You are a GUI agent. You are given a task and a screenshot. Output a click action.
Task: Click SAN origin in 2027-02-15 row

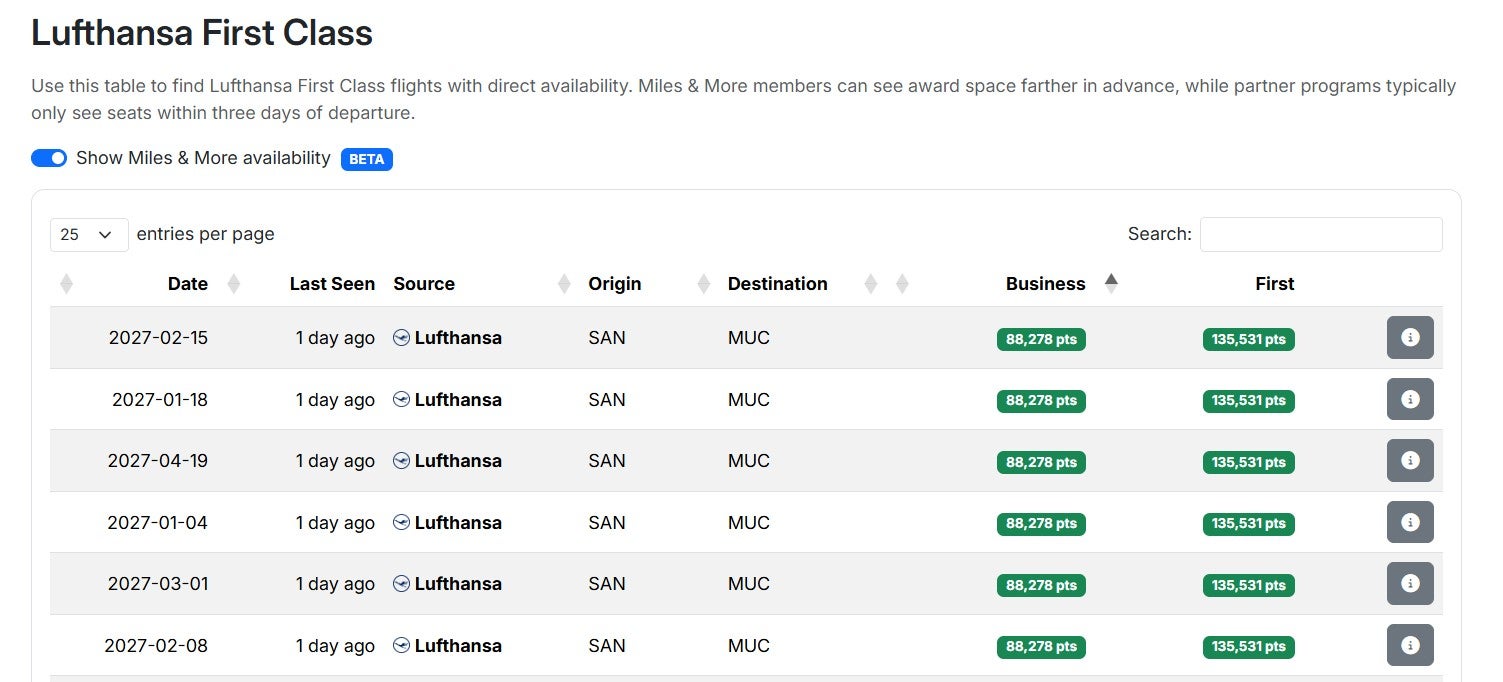click(x=607, y=338)
